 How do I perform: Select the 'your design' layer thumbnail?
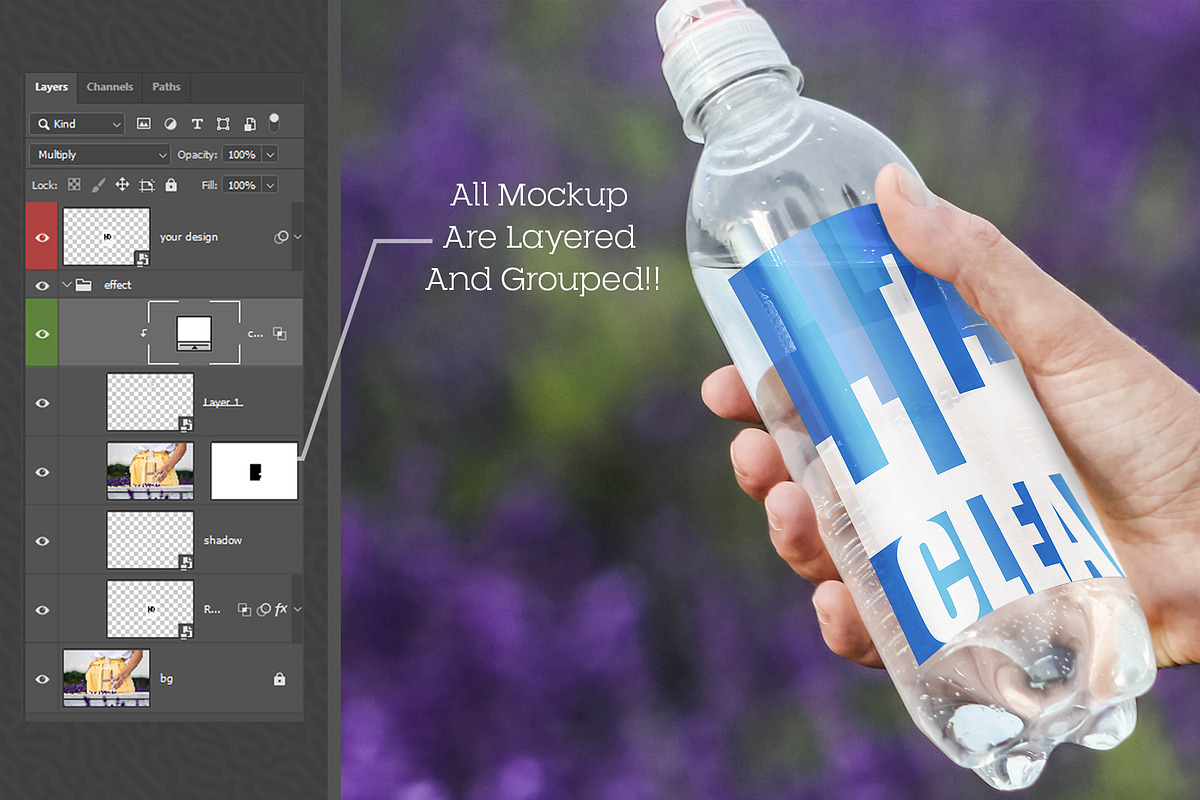pos(106,236)
